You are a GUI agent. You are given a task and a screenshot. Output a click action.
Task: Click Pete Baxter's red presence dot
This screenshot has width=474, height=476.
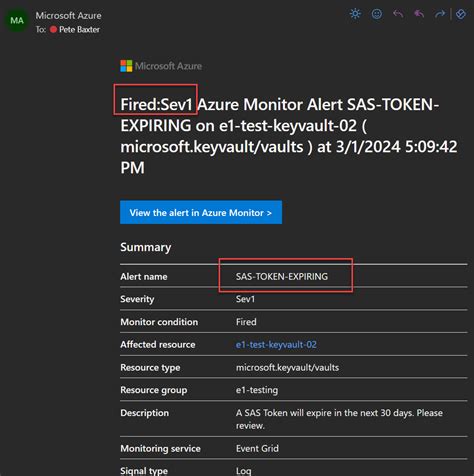[x=53, y=30]
